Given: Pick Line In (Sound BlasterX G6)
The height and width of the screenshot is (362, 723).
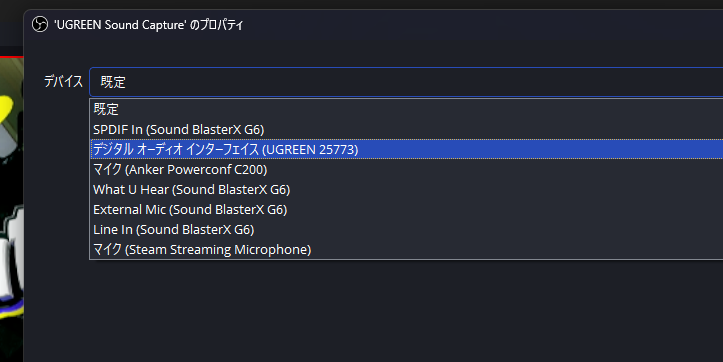Looking at the screenshot, I should click(406, 229).
